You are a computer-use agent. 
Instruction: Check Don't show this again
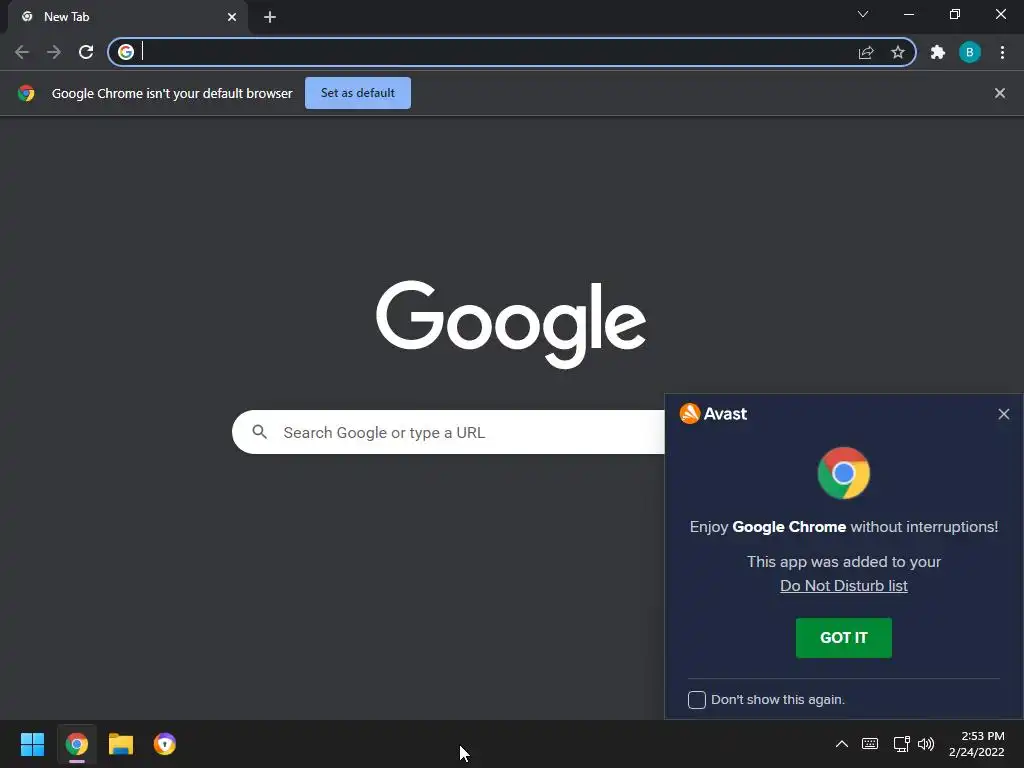pos(697,699)
